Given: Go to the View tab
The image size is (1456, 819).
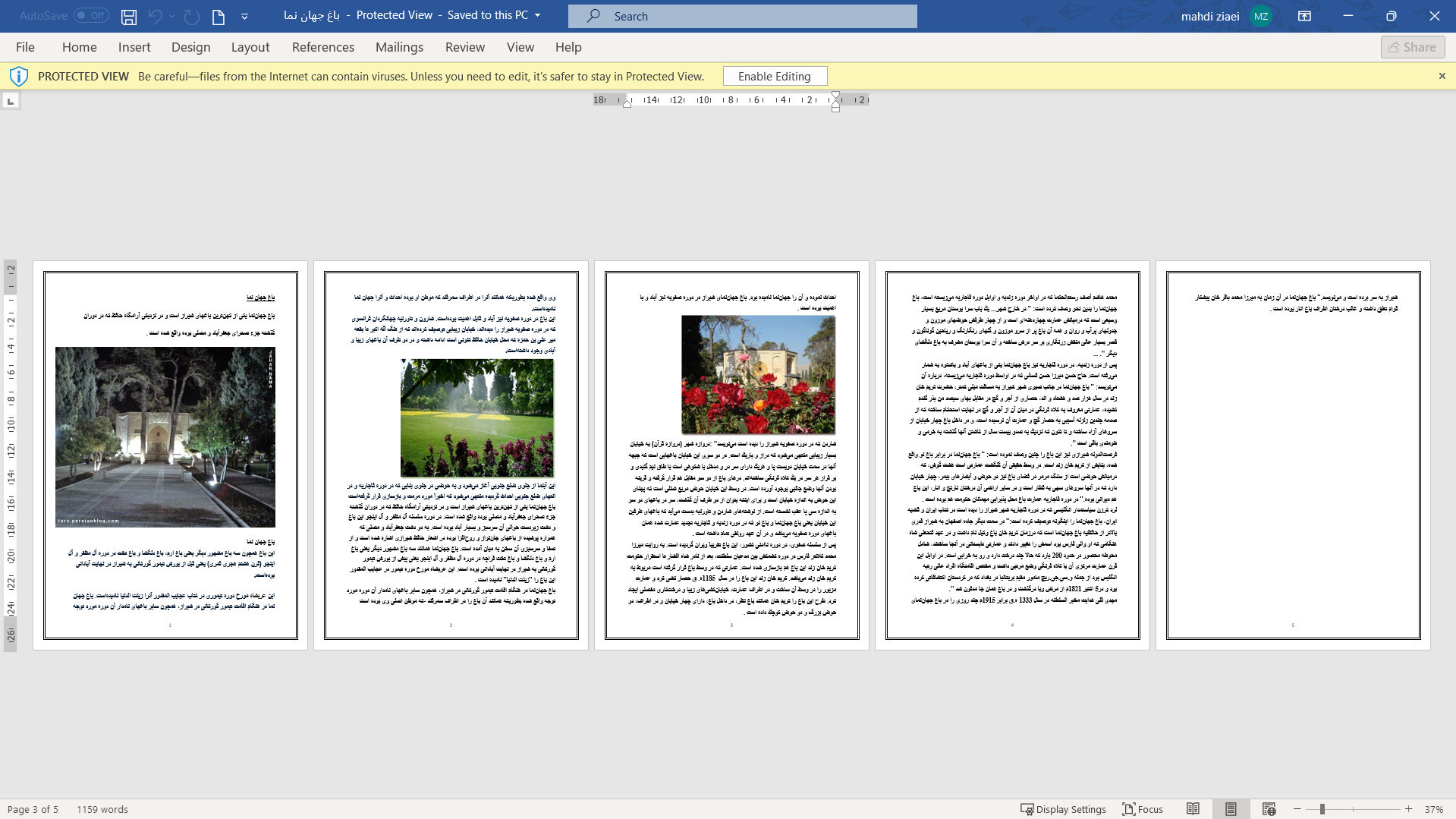Looking at the screenshot, I should tap(520, 47).
